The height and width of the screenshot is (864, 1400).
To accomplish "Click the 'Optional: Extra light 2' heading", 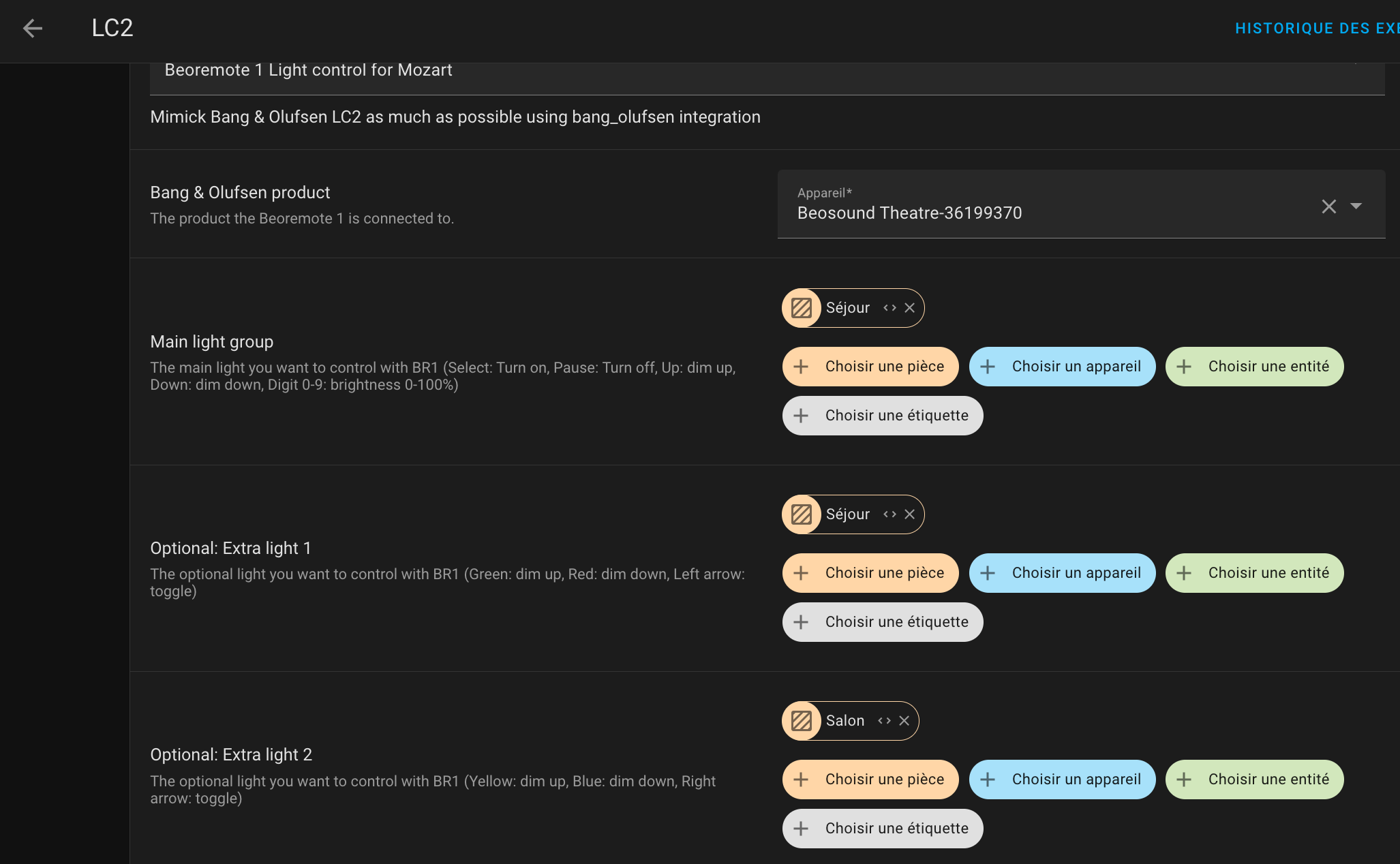I will [x=231, y=755].
